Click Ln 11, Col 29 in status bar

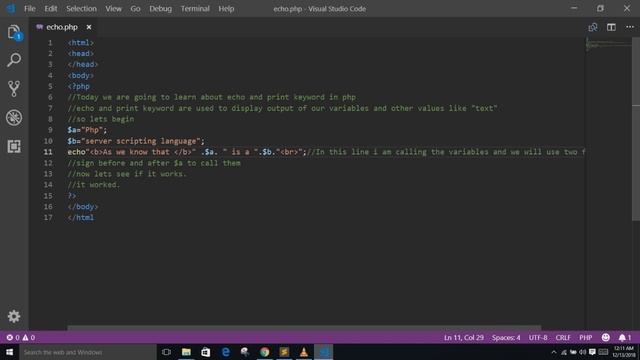pos(464,338)
